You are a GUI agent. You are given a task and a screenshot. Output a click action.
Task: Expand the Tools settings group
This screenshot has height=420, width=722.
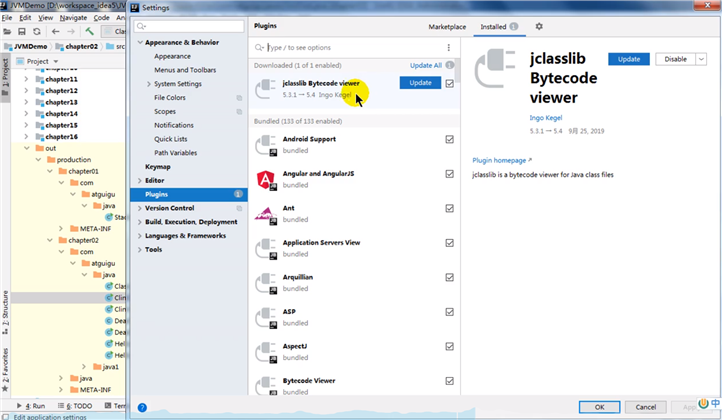(x=140, y=250)
